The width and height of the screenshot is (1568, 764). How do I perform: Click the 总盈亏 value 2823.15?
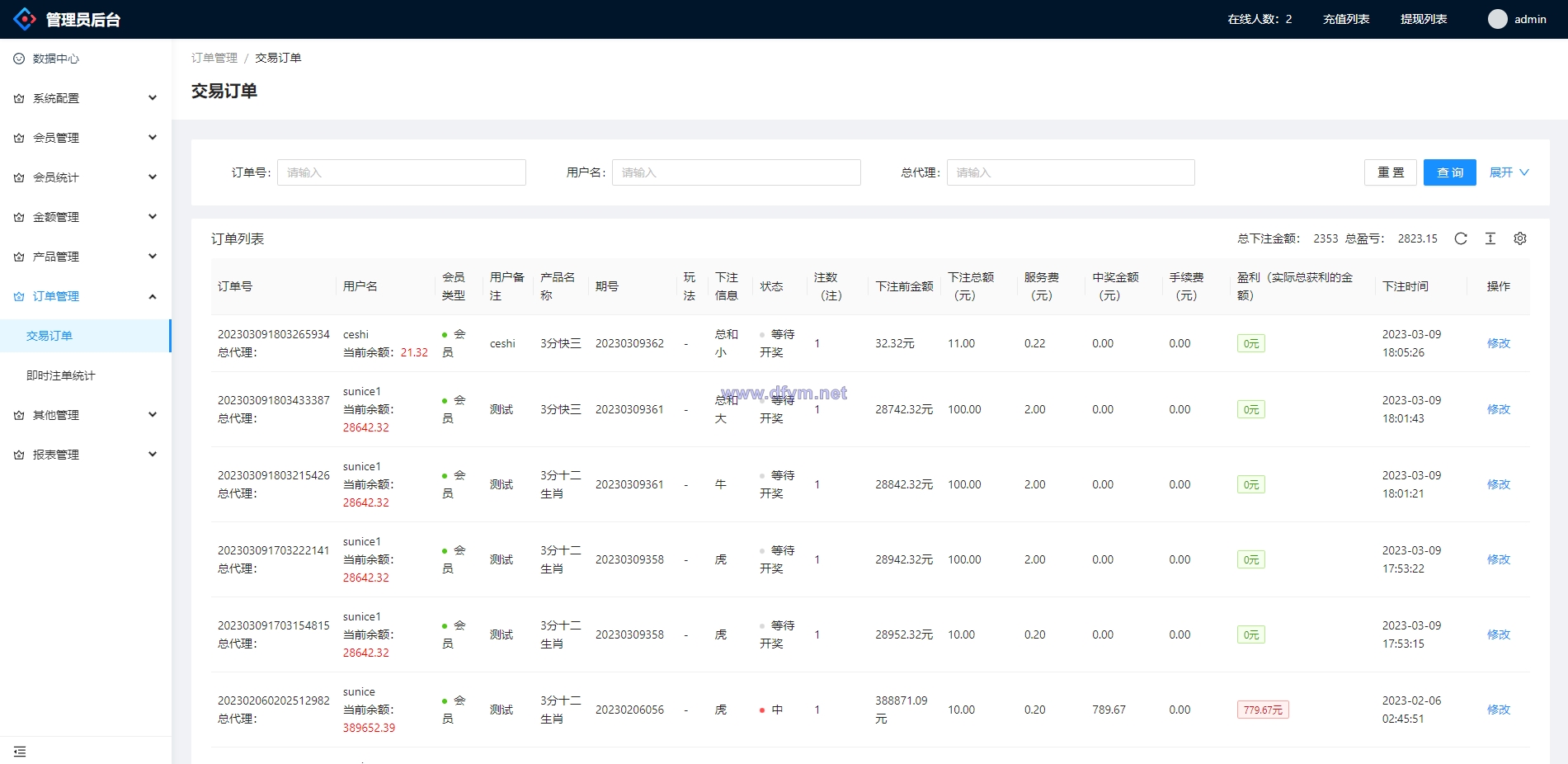pos(1417,238)
